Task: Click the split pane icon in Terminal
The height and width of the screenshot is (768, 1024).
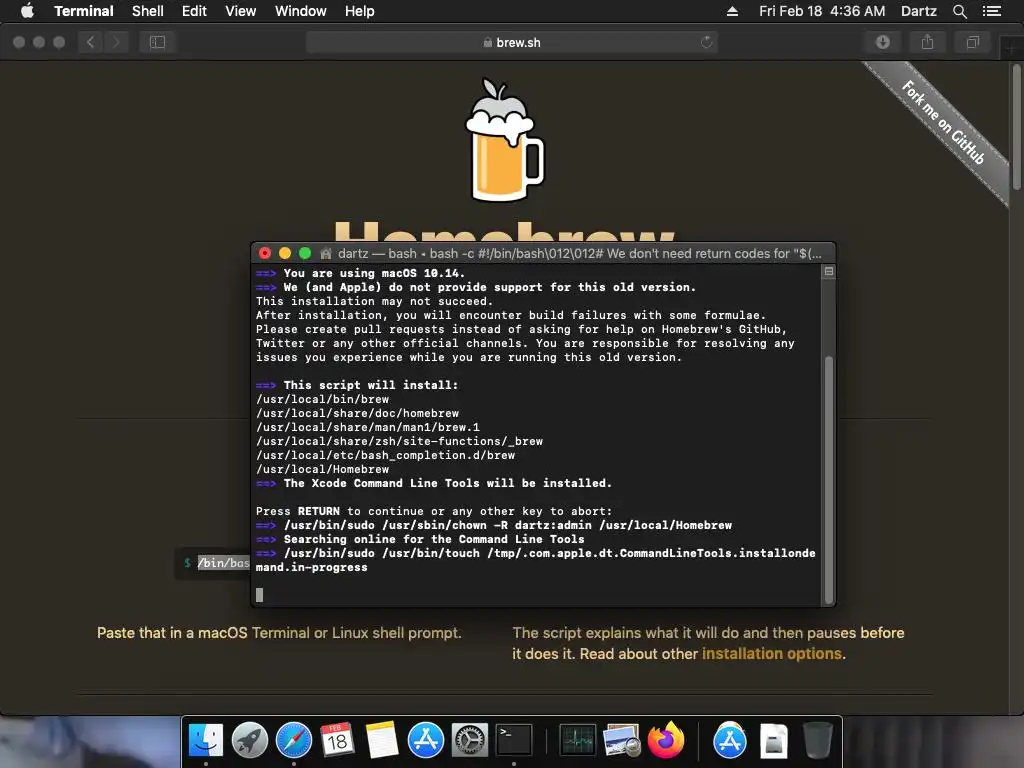Action: tap(828, 271)
